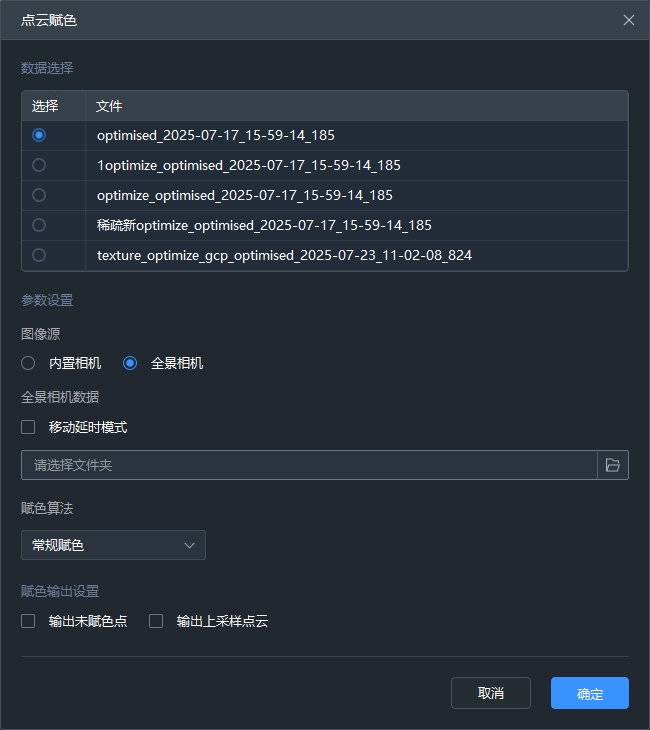This screenshot has width=650, height=730.
Task: Enable the 移动延时模式 checkbox
Action: point(29,427)
